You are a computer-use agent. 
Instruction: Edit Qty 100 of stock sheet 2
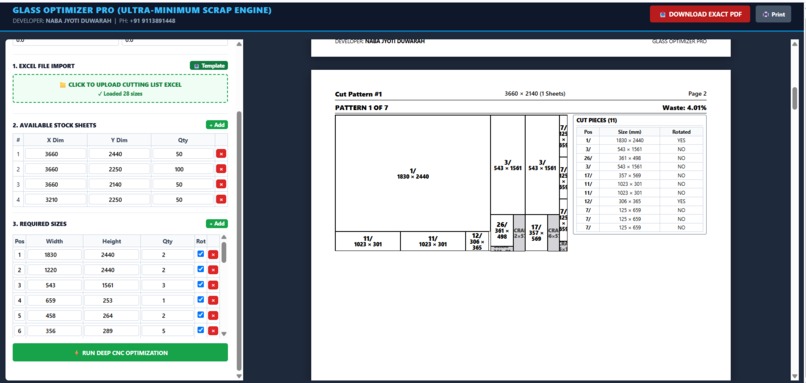[183, 169]
